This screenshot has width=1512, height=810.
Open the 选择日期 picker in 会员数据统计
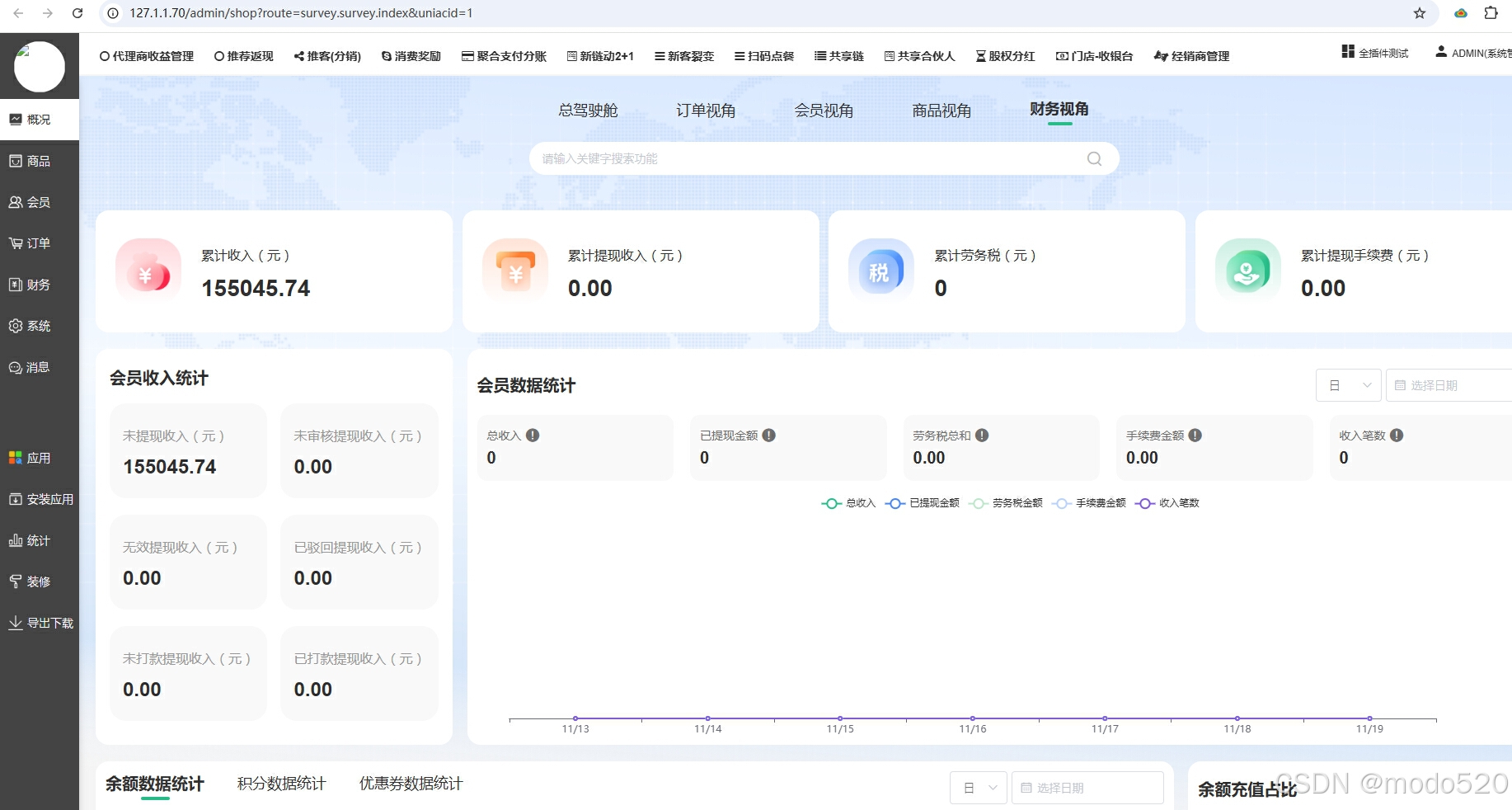[x=1449, y=385]
